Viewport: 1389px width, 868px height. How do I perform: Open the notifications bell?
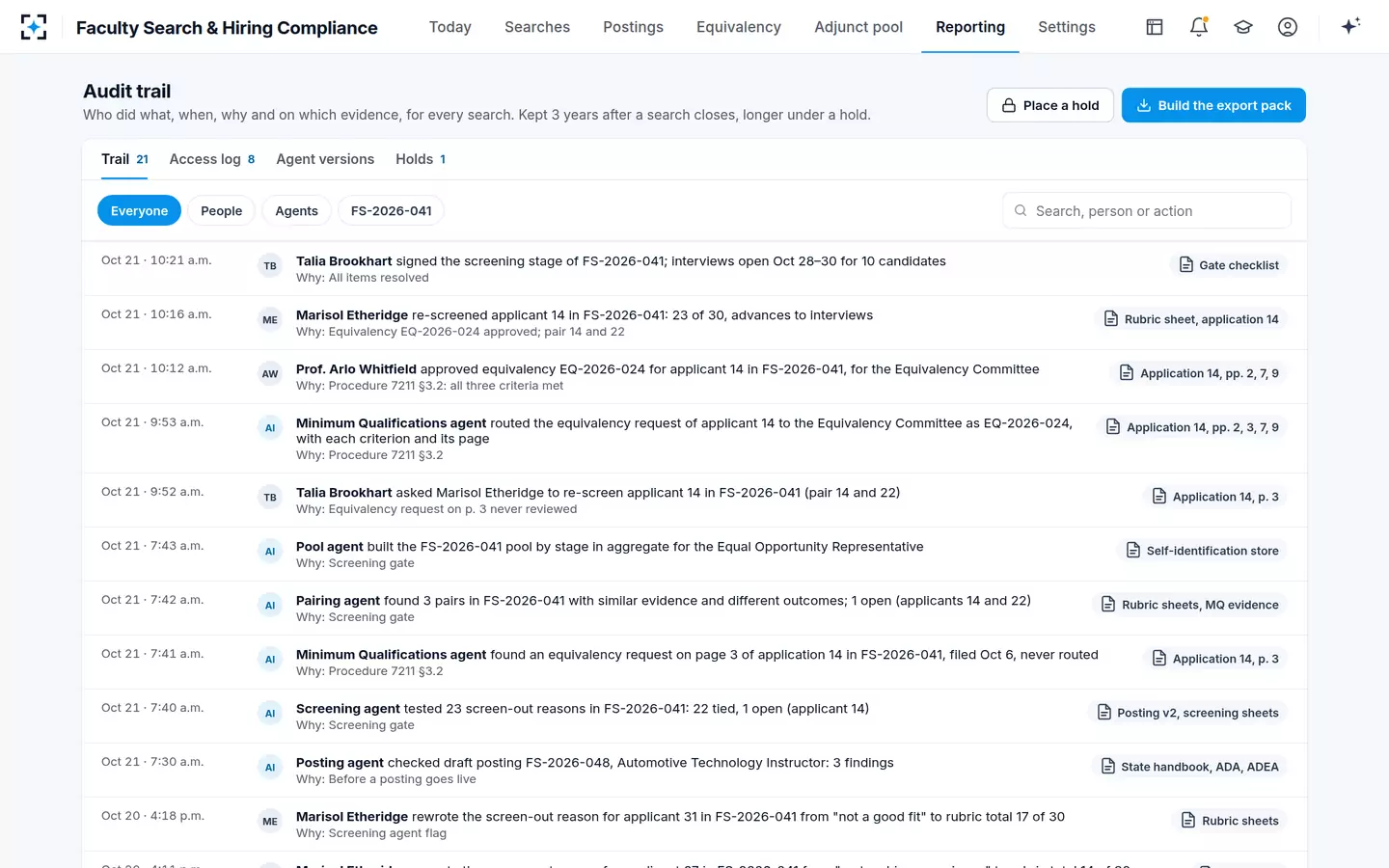point(1199,27)
